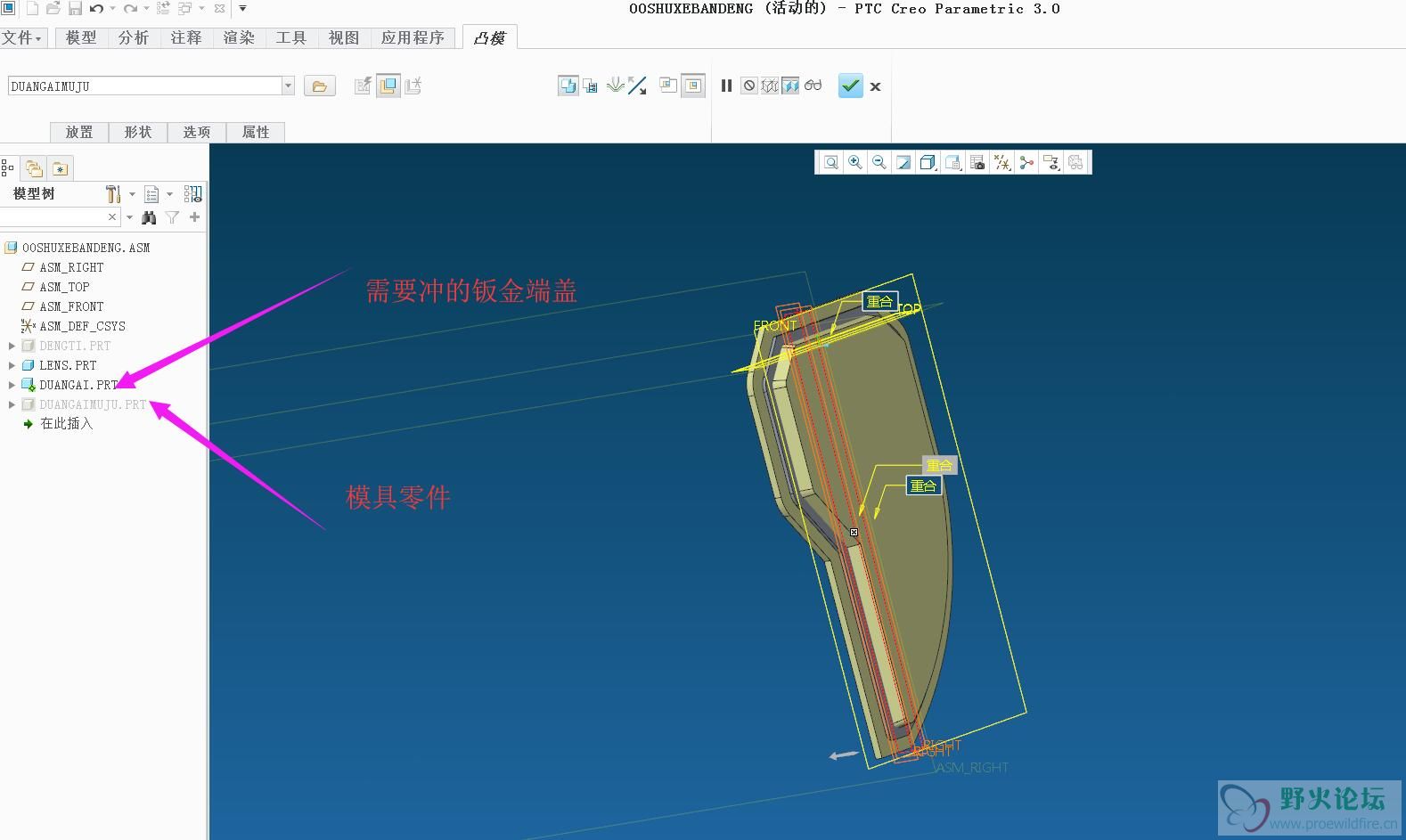Open the 放置 panel tab
This screenshot has height=840, width=1406.
click(x=79, y=132)
